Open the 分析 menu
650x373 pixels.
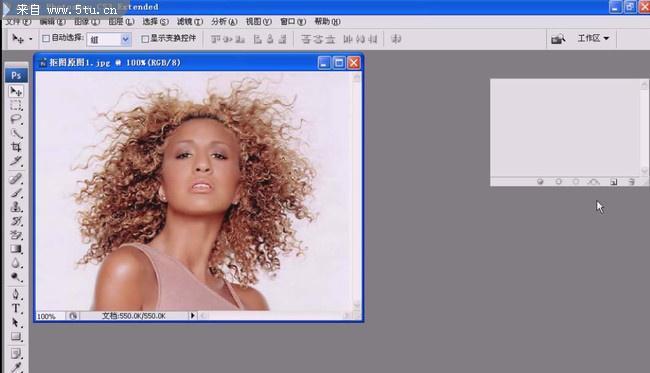coord(224,22)
